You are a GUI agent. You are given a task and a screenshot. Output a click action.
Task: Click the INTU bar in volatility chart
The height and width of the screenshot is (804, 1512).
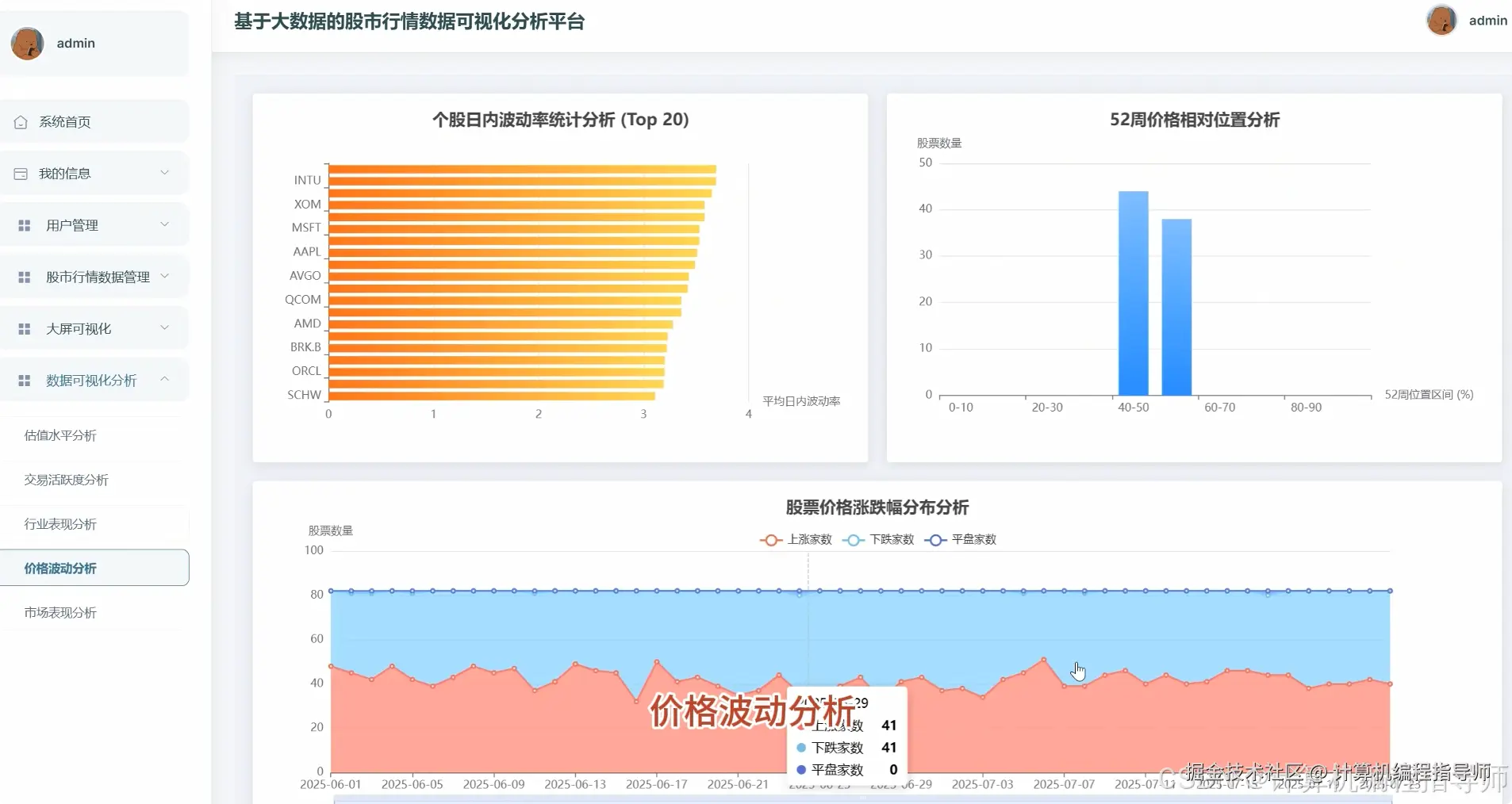coord(522,181)
